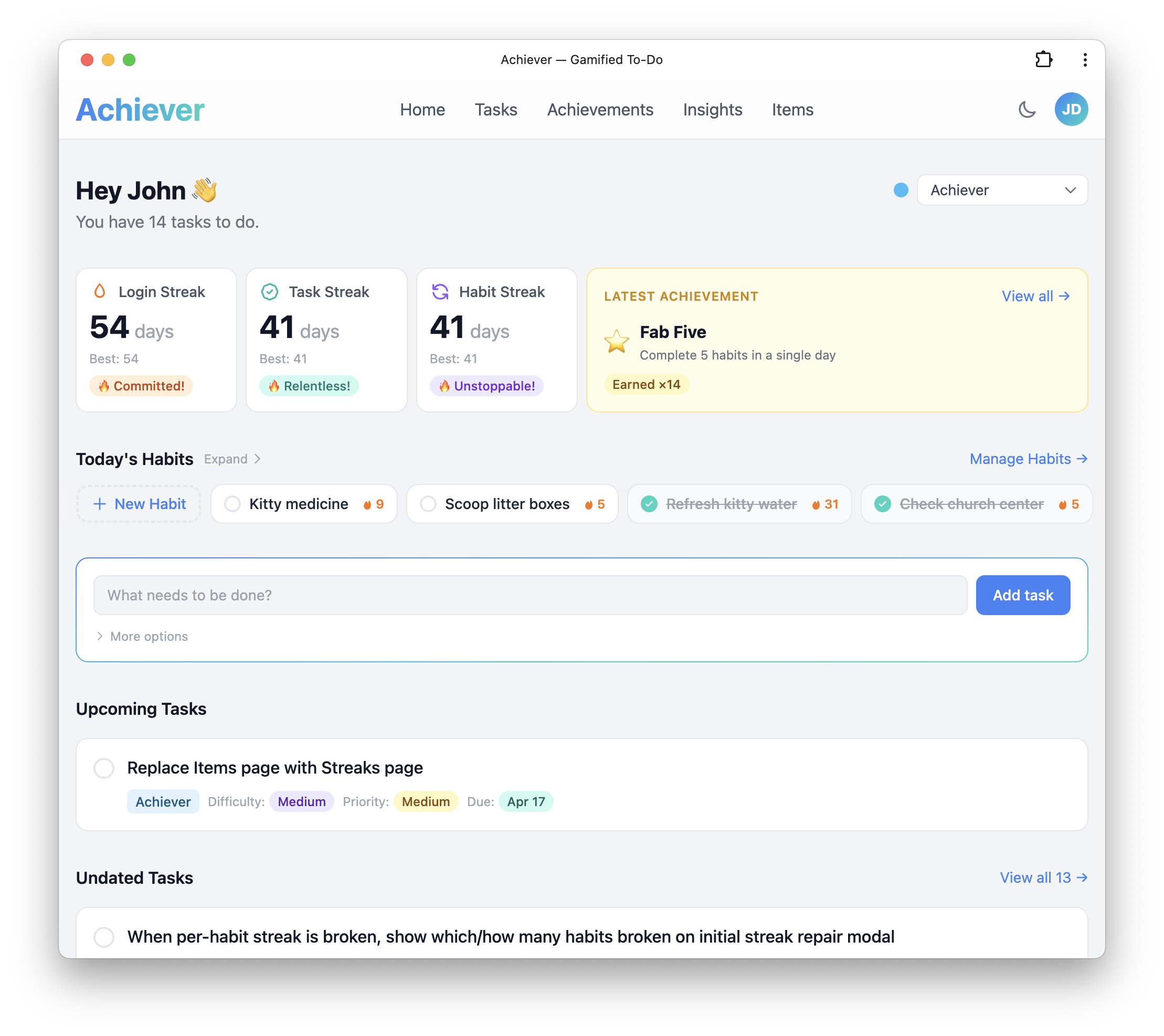This screenshot has height=1036, width=1164.
Task: Click the flame streak icon beside Kitty medicine
Action: 367,503
